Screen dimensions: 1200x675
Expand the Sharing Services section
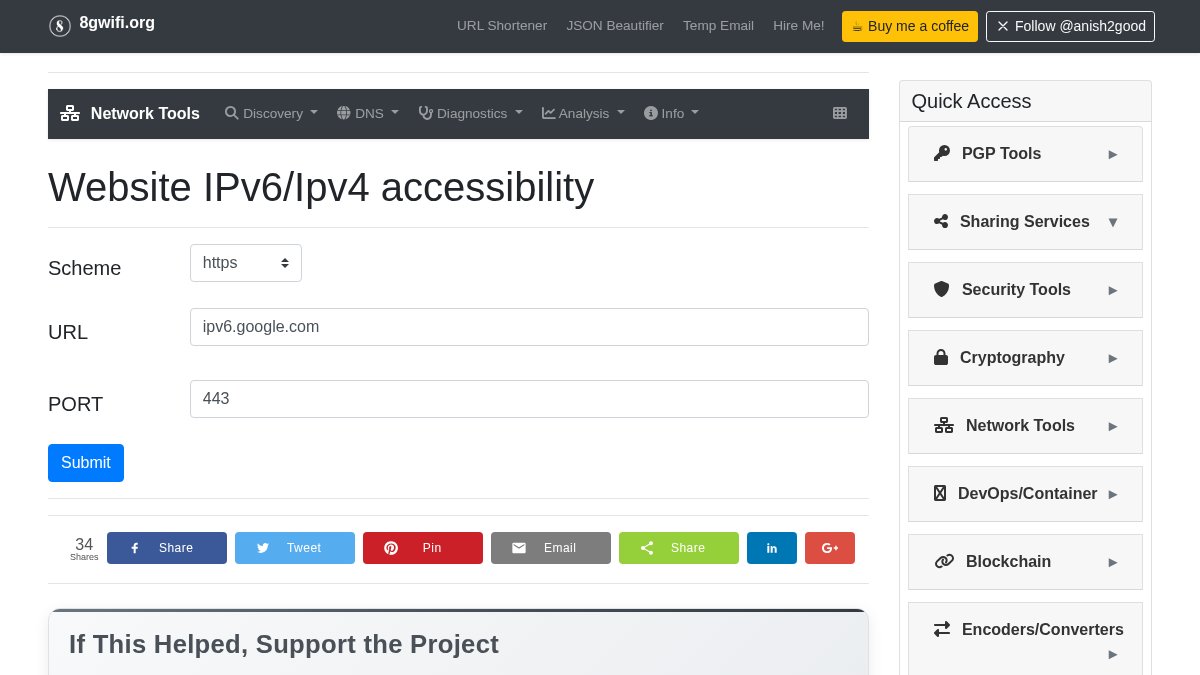click(1025, 221)
